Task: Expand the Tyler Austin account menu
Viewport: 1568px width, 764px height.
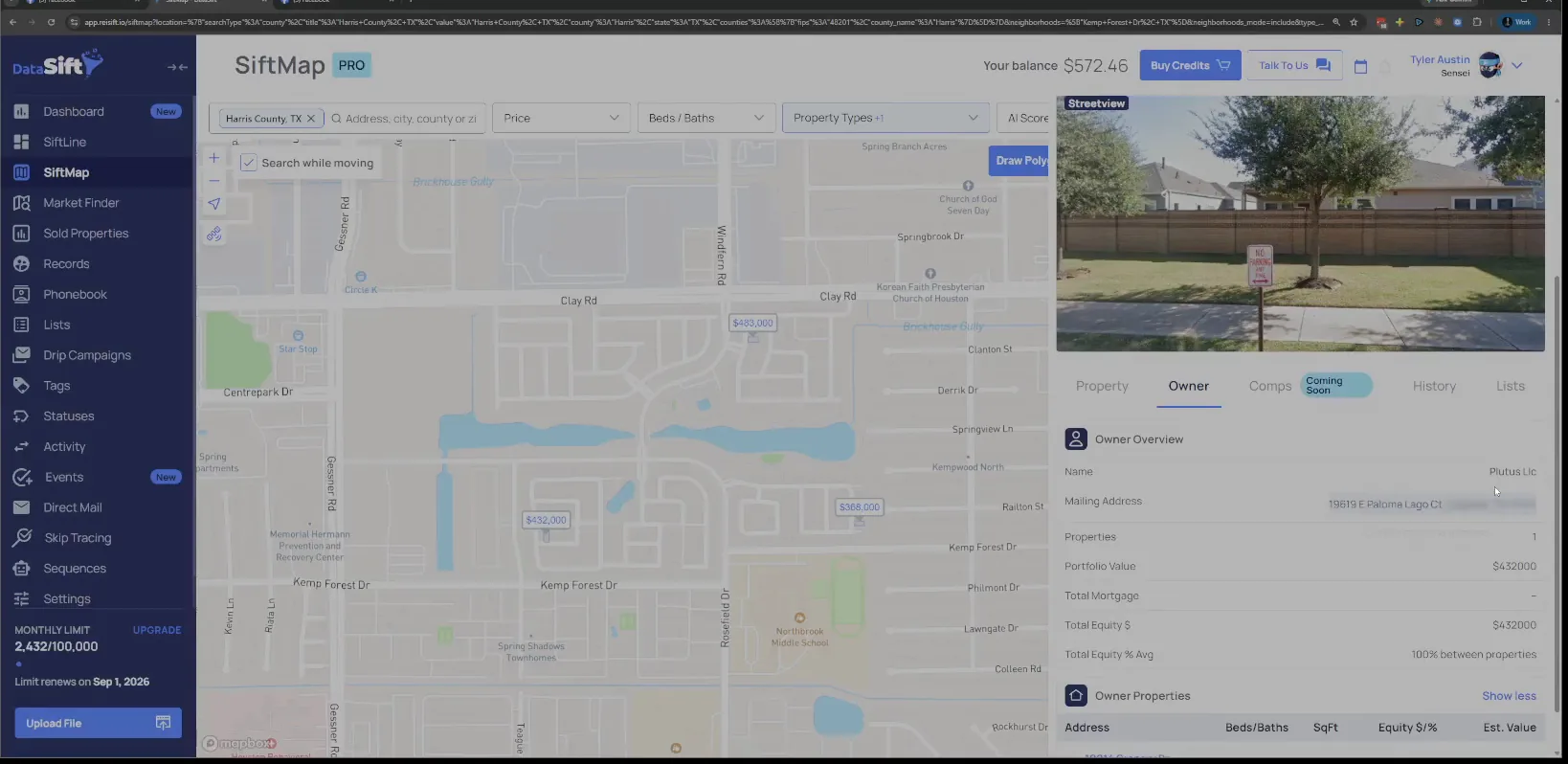Action: pos(1517,65)
